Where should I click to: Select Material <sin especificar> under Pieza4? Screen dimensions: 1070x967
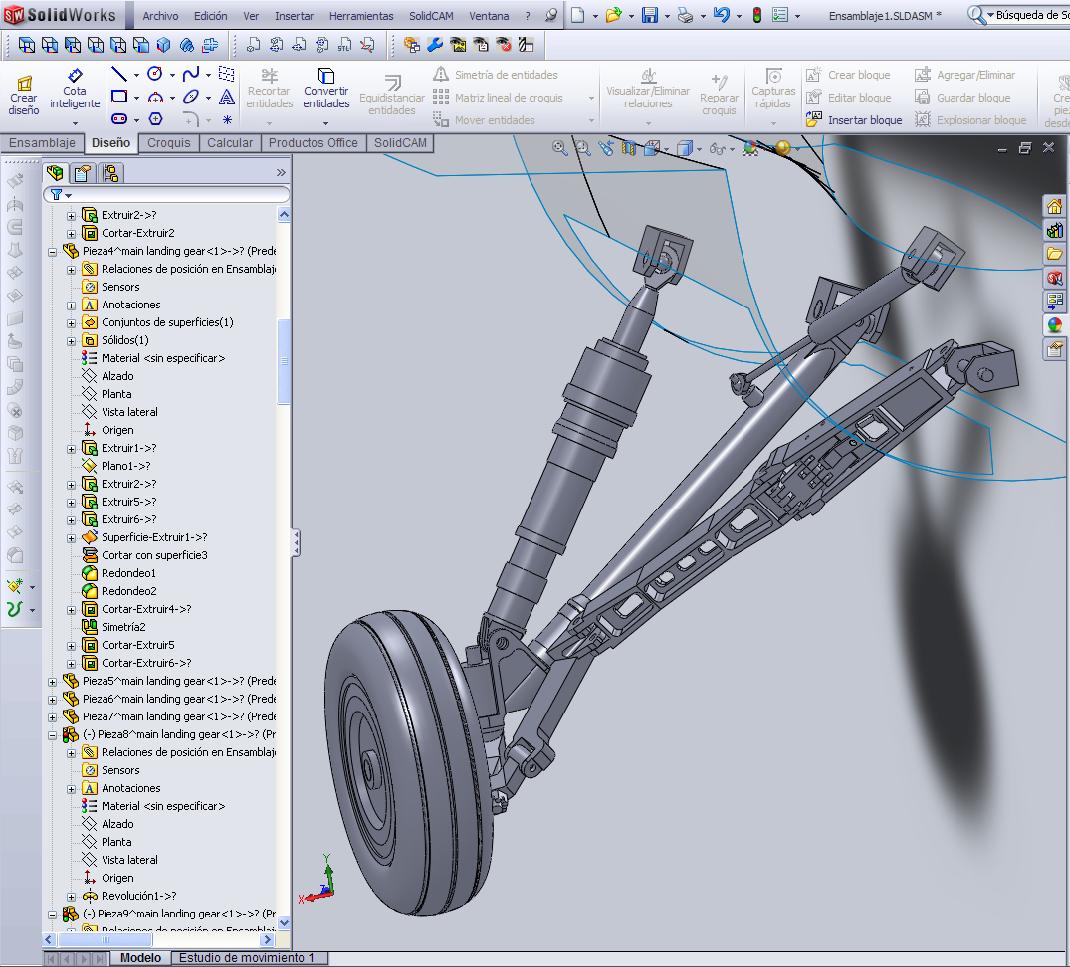[162, 358]
